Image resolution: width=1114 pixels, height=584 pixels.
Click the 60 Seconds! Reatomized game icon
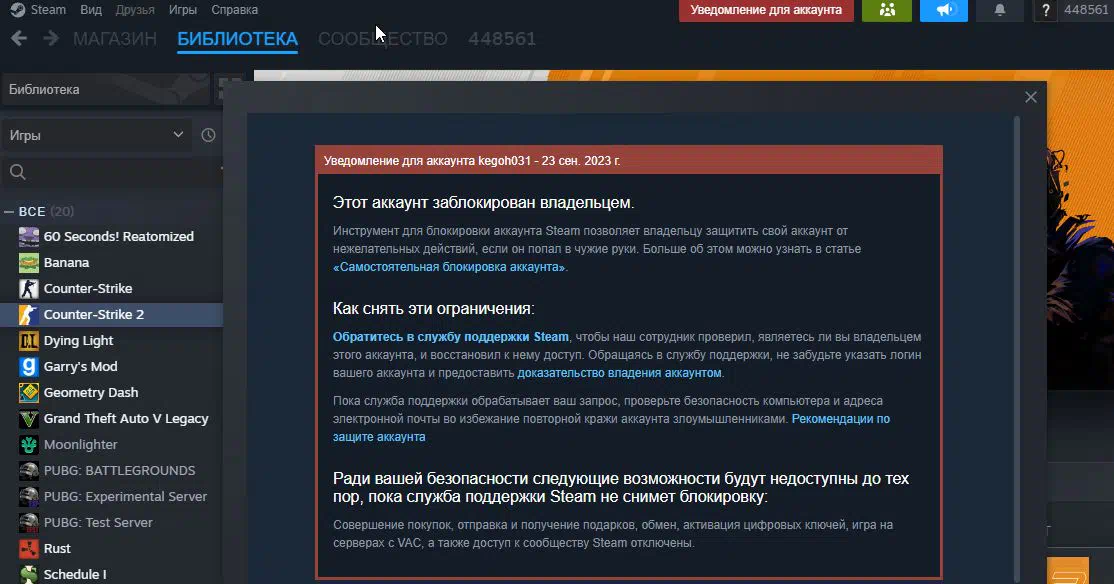(x=28, y=237)
